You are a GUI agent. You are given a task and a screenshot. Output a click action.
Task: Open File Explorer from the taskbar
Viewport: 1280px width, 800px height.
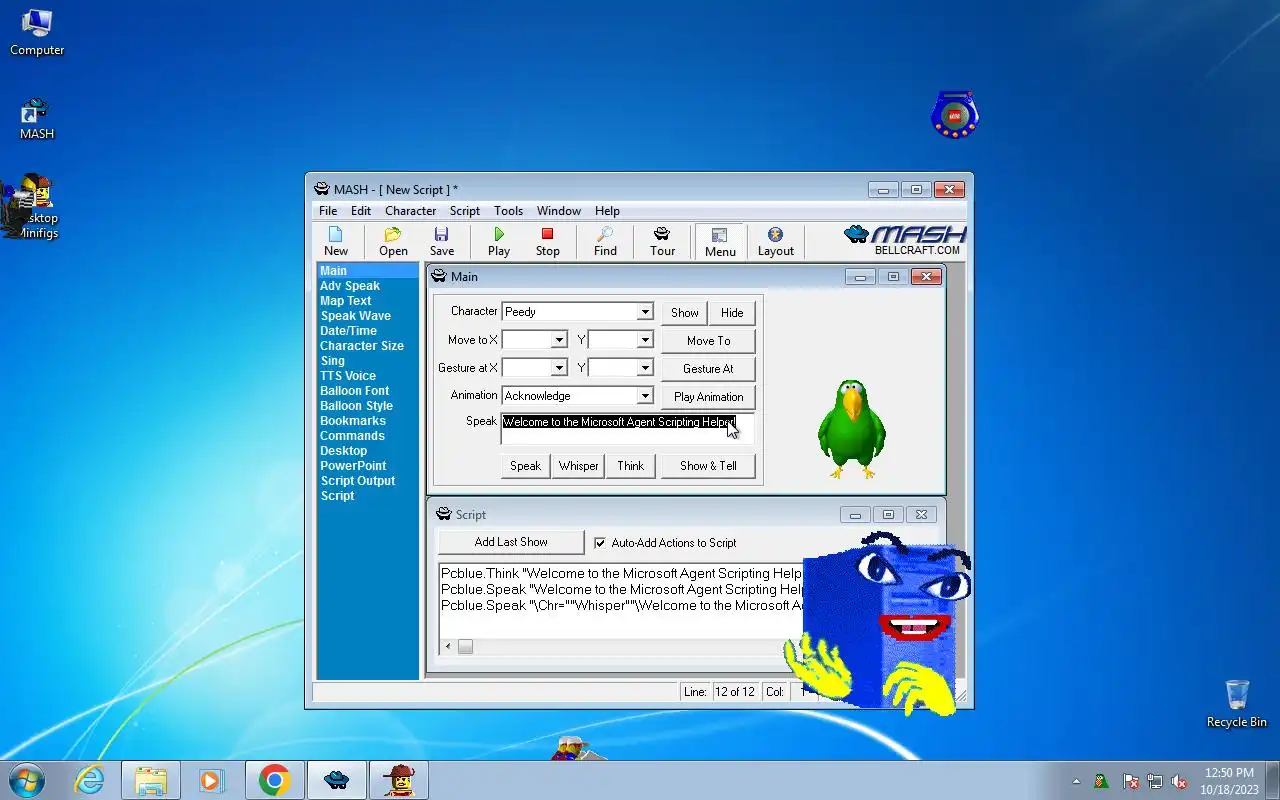coord(151,779)
